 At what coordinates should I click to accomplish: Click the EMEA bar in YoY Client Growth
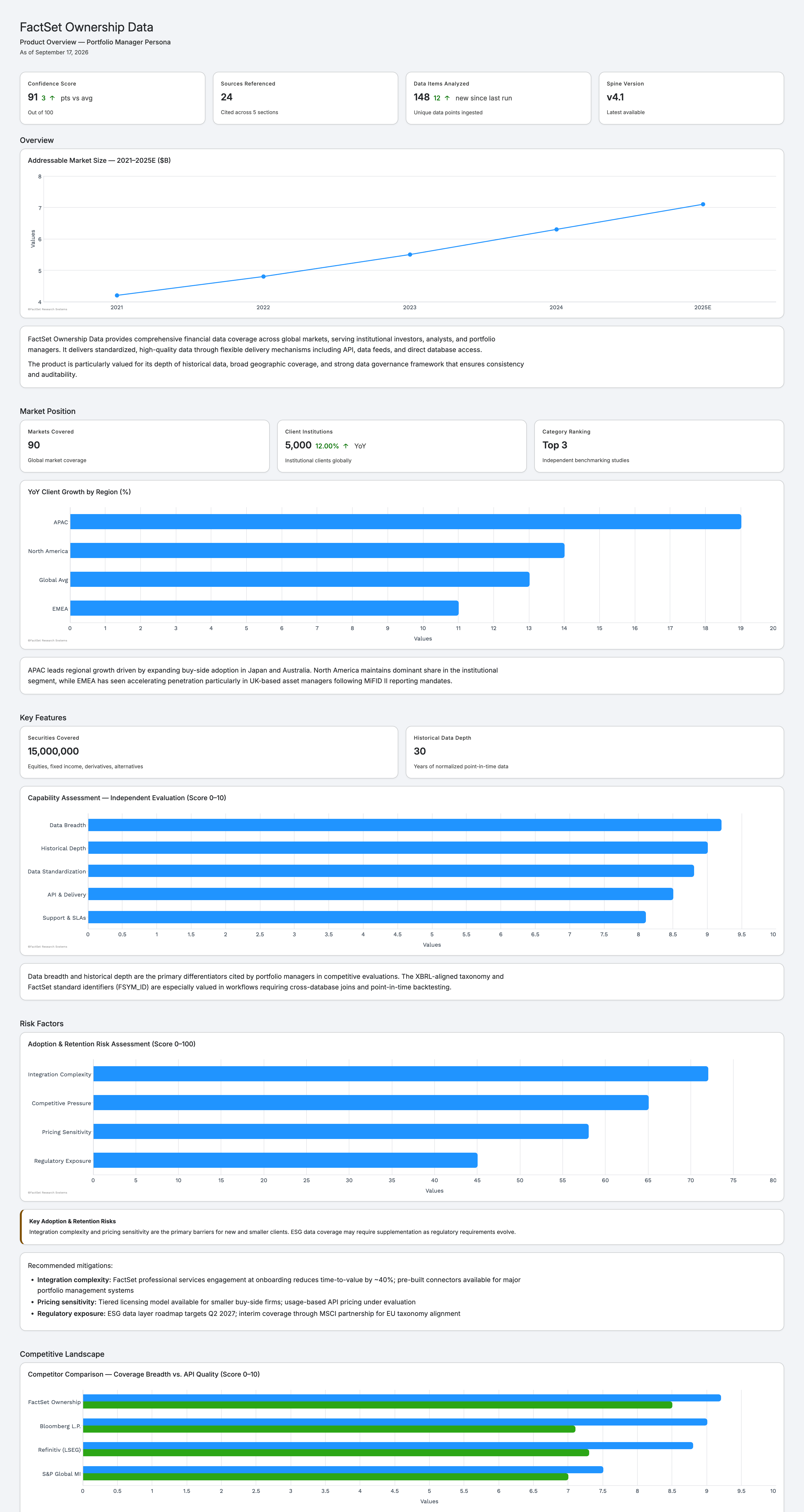coord(264,608)
